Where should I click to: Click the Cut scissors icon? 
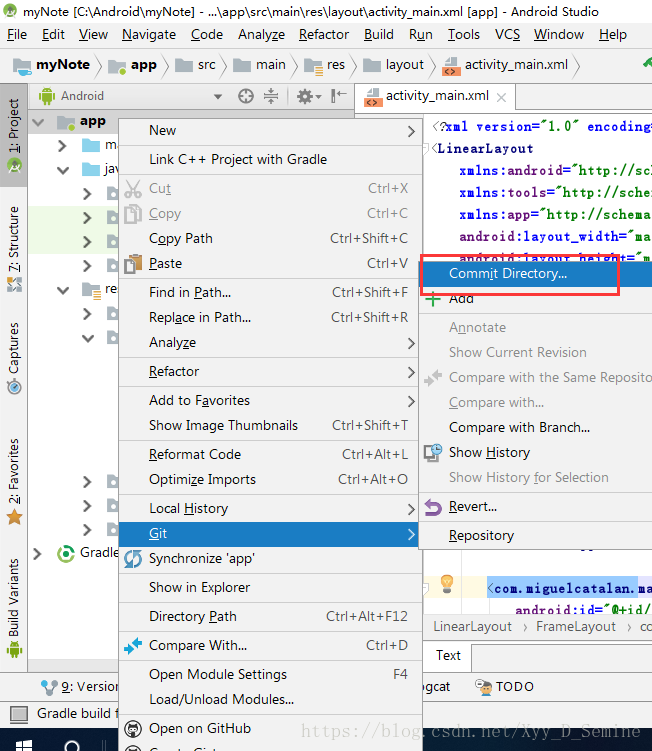[x=133, y=189]
